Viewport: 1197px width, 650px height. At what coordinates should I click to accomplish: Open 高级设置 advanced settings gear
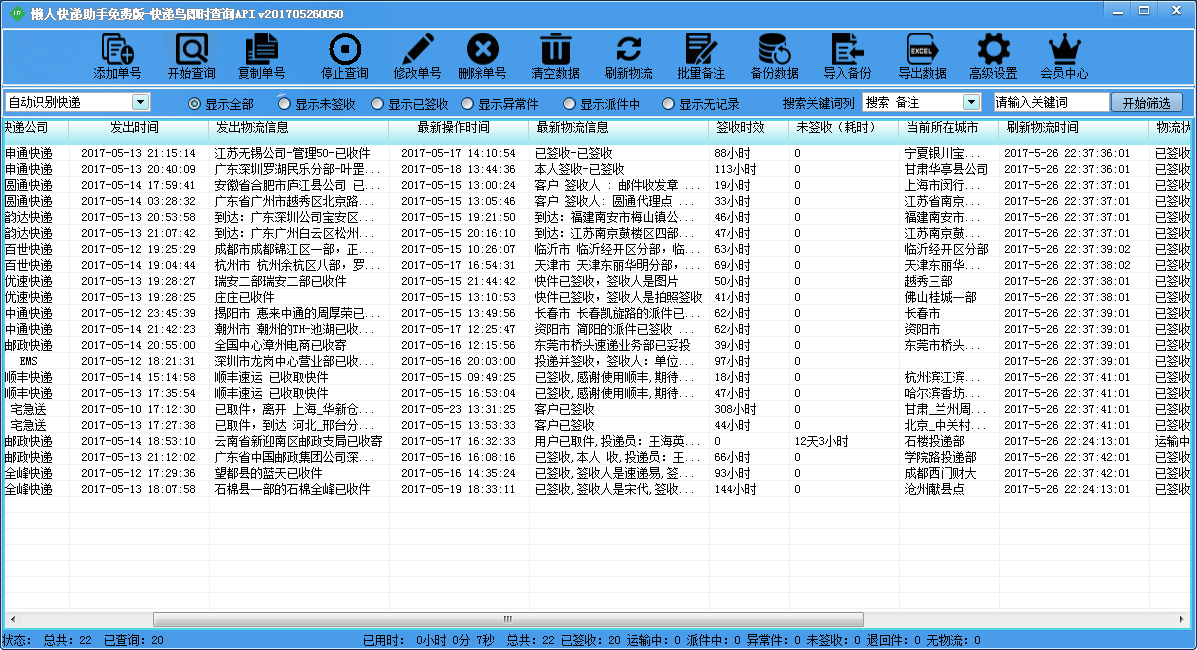992,57
